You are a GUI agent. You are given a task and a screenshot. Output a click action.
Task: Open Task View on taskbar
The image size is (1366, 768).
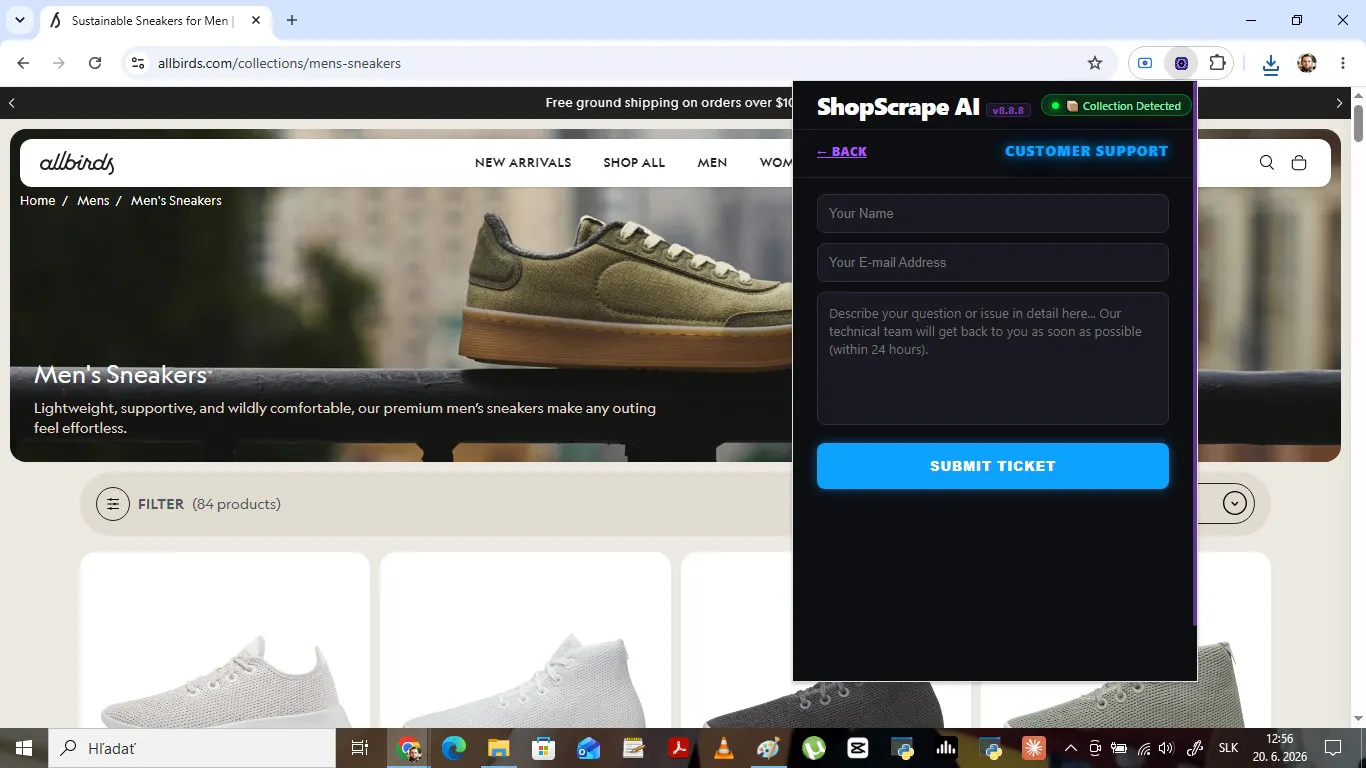tap(360, 748)
